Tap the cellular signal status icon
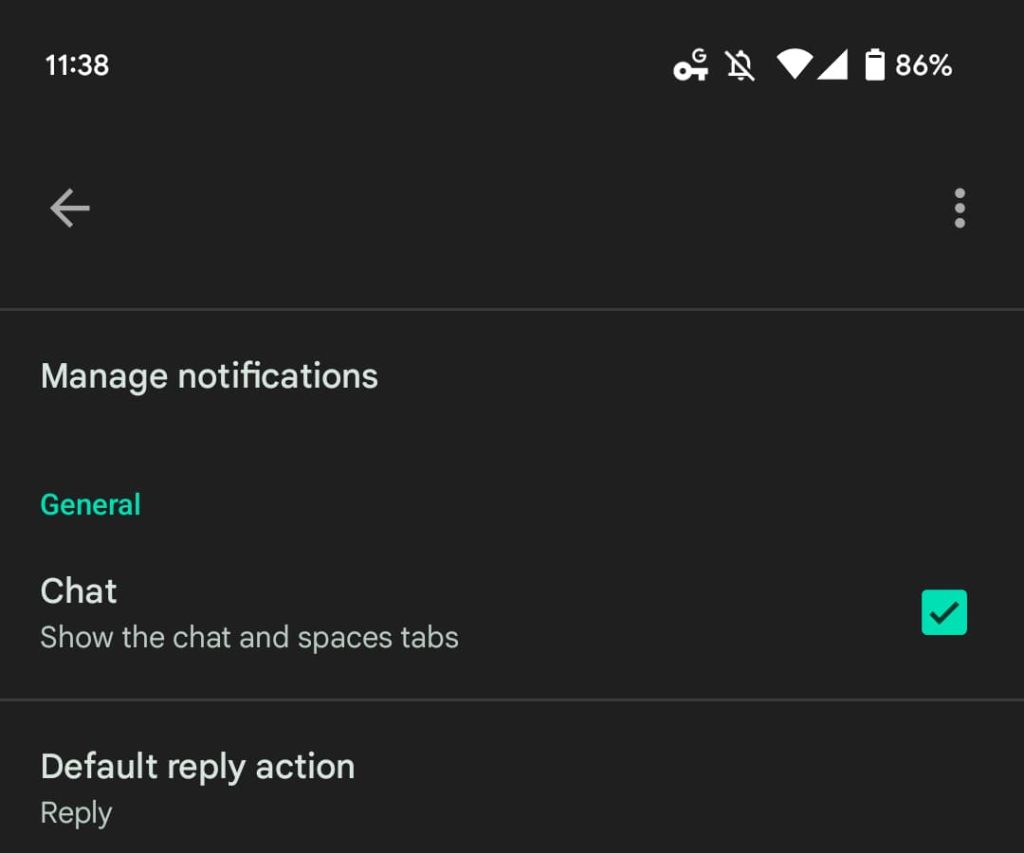The height and width of the screenshot is (853, 1024). [833, 66]
